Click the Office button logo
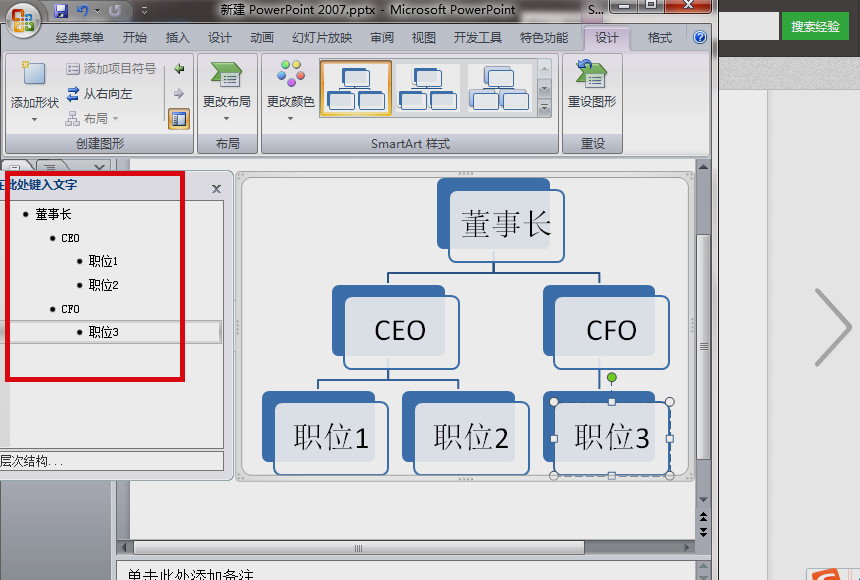The height and width of the screenshot is (580, 860). (x=22, y=21)
